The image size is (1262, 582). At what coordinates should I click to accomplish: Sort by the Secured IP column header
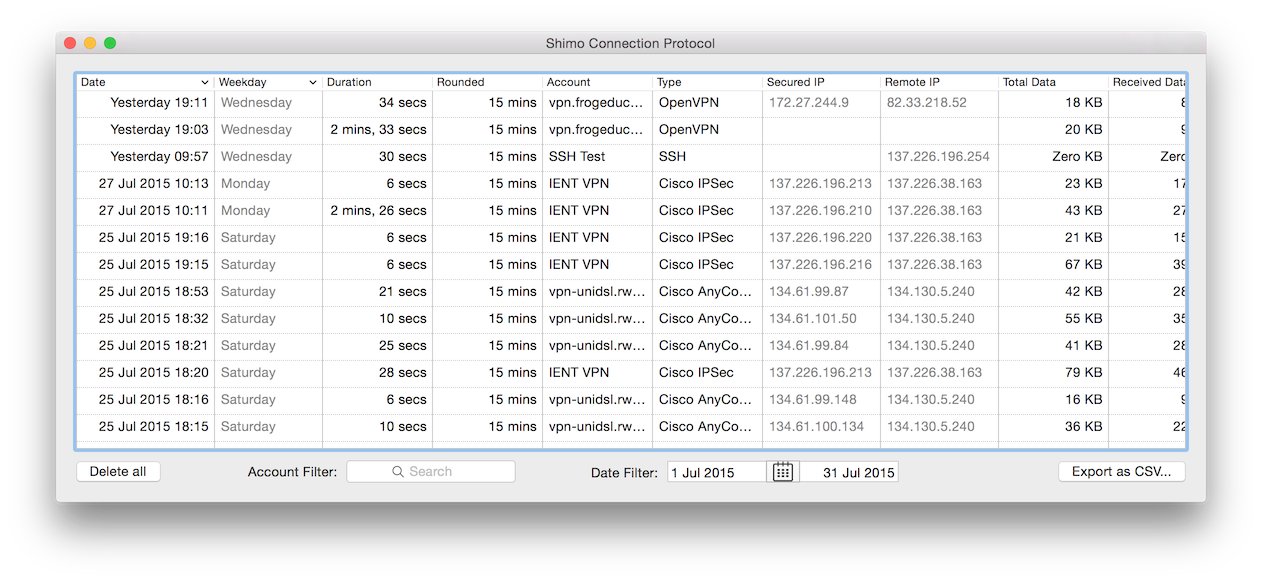pyautogui.click(x=821, y=82)
